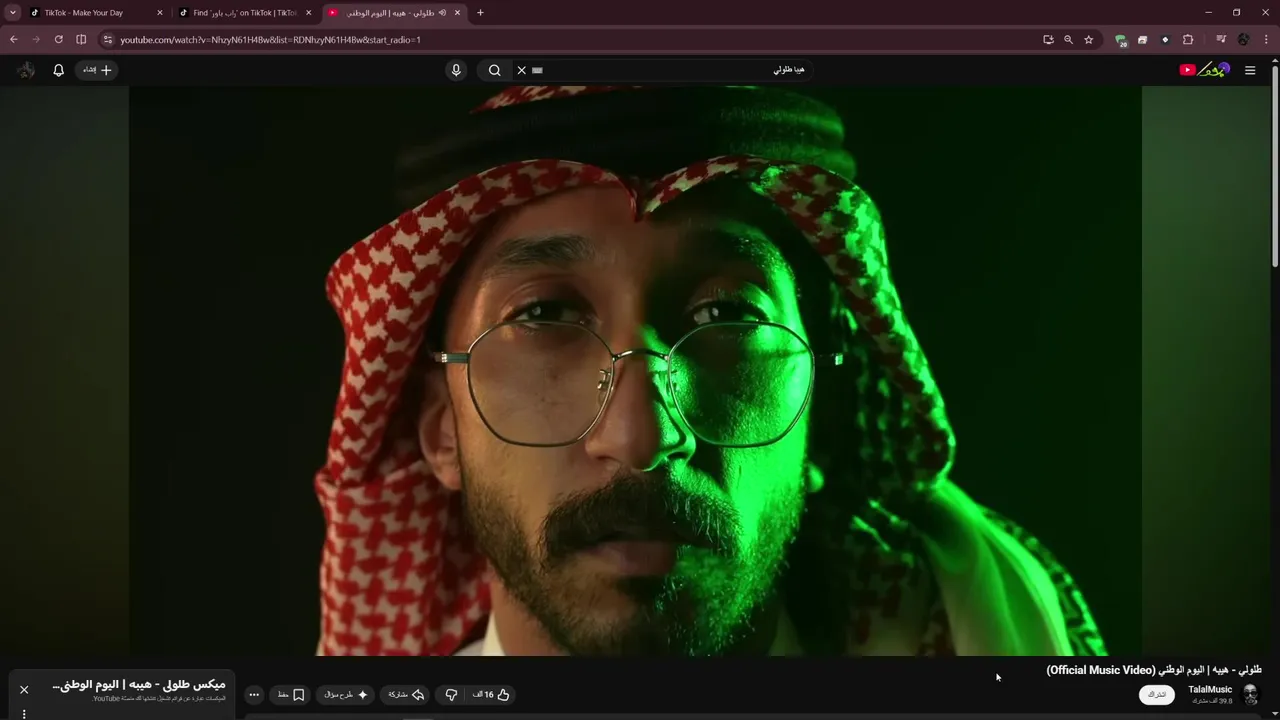Open the green extension with badge 20

click(x=1121, y=40)
